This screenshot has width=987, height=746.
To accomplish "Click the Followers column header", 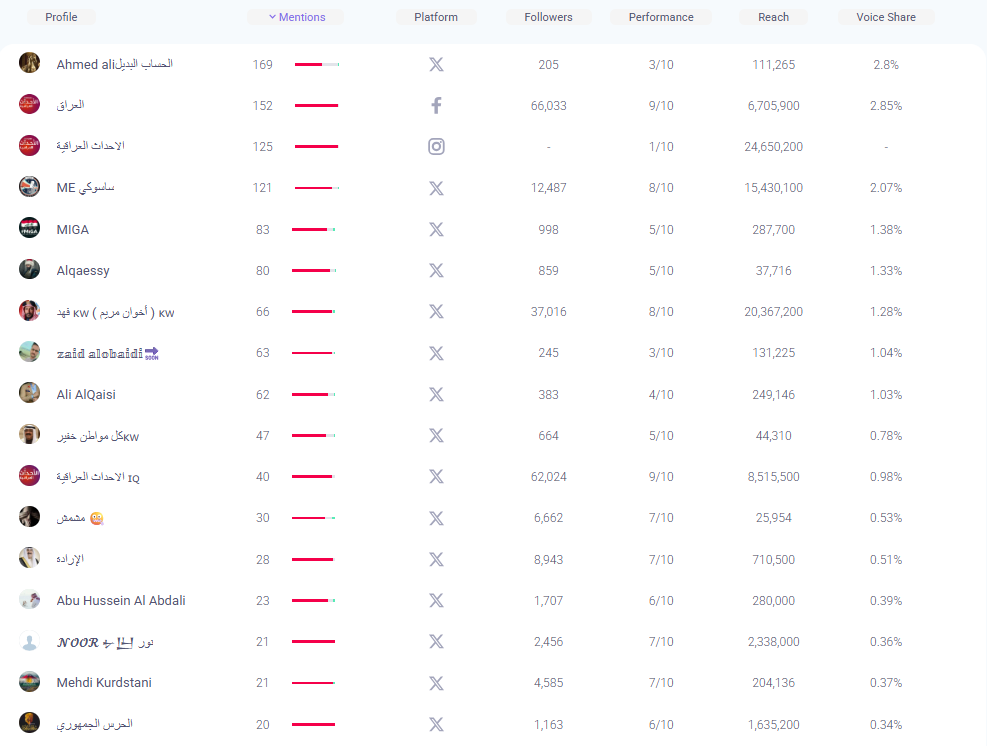I will pos(548,17).
